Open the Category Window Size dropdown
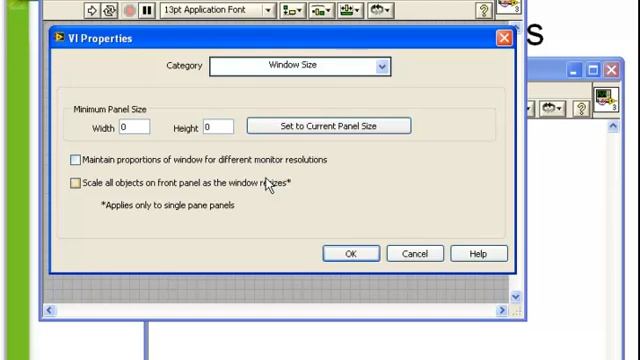 coord(300,66)
